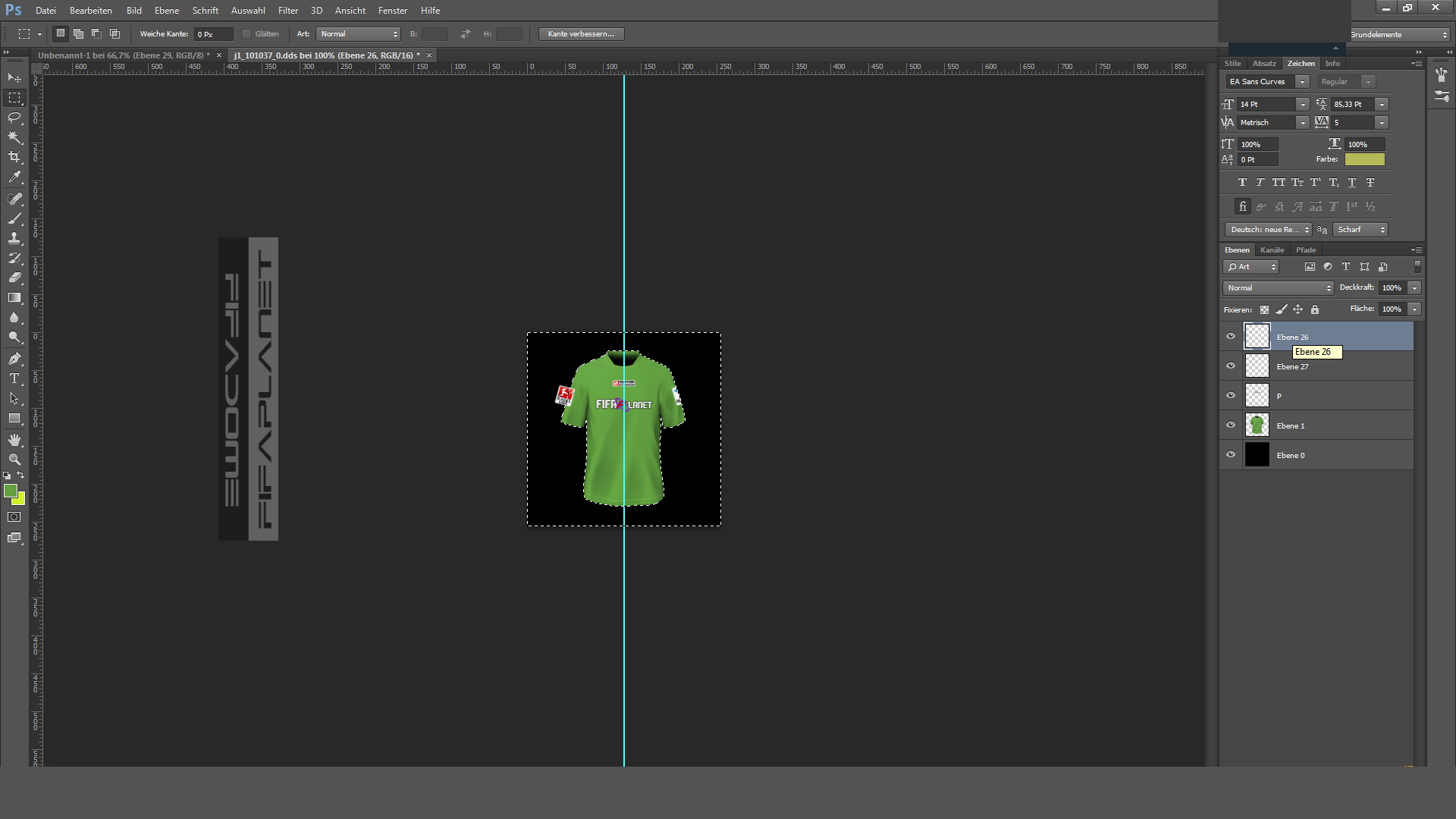Open the leading 85,33 Pt dropdown

1382,105
